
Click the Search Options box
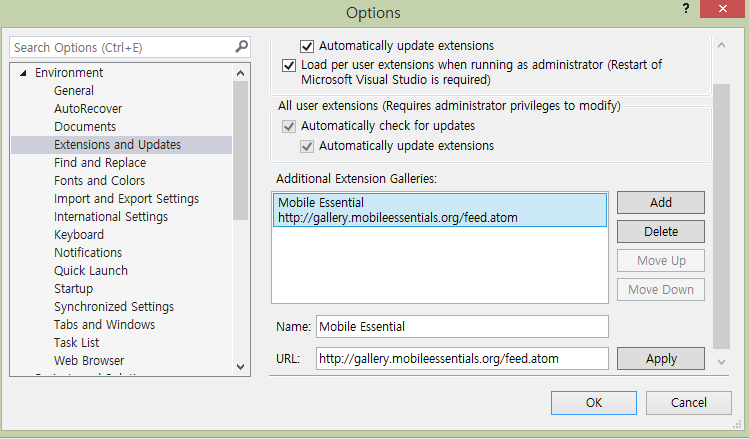(x=120, y=47)
